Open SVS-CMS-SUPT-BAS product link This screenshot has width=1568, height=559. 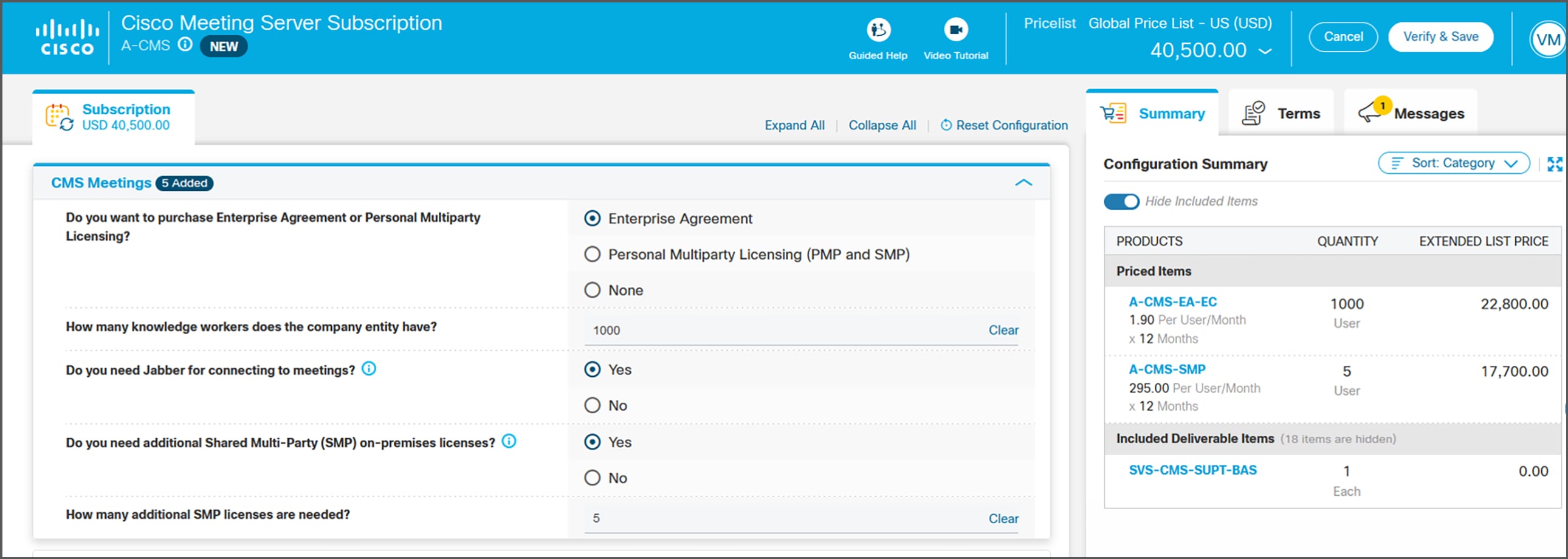tap(1192, 470)
